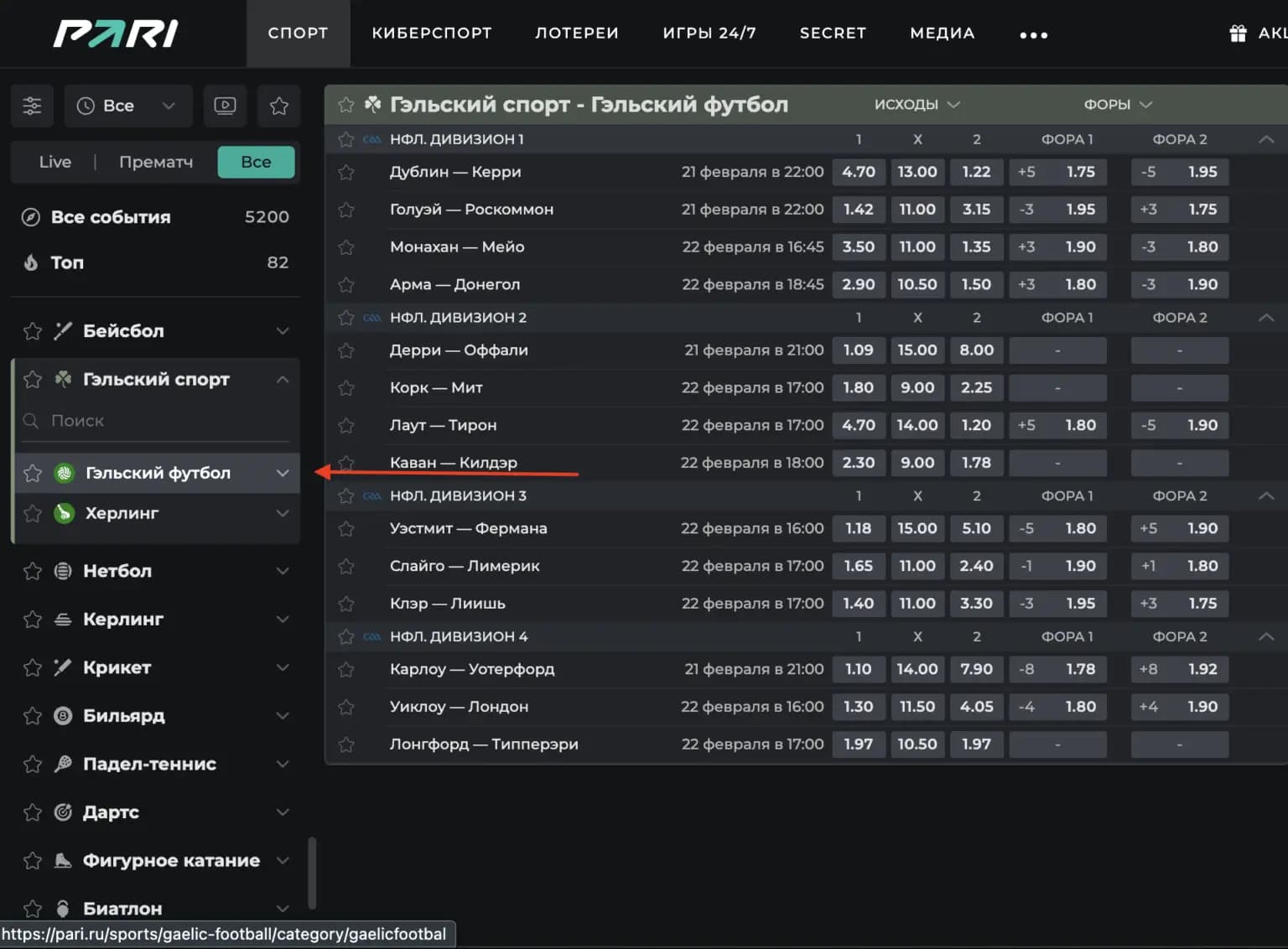
Task: Click the Hurling green icon
Action: [65, 513]
